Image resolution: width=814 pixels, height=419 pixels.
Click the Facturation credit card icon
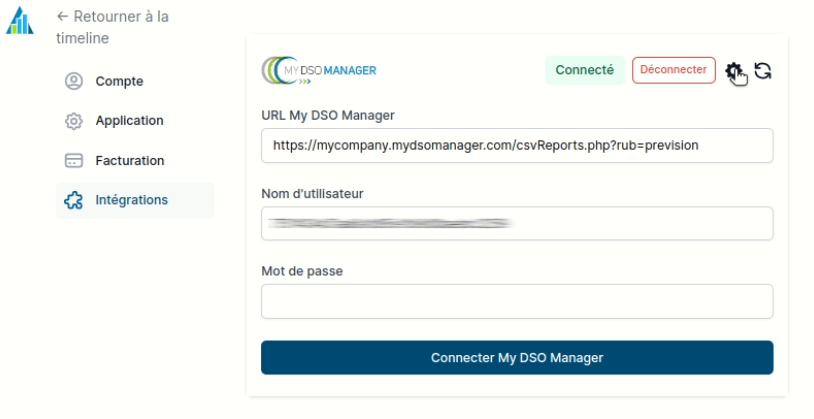pos(73,161)
